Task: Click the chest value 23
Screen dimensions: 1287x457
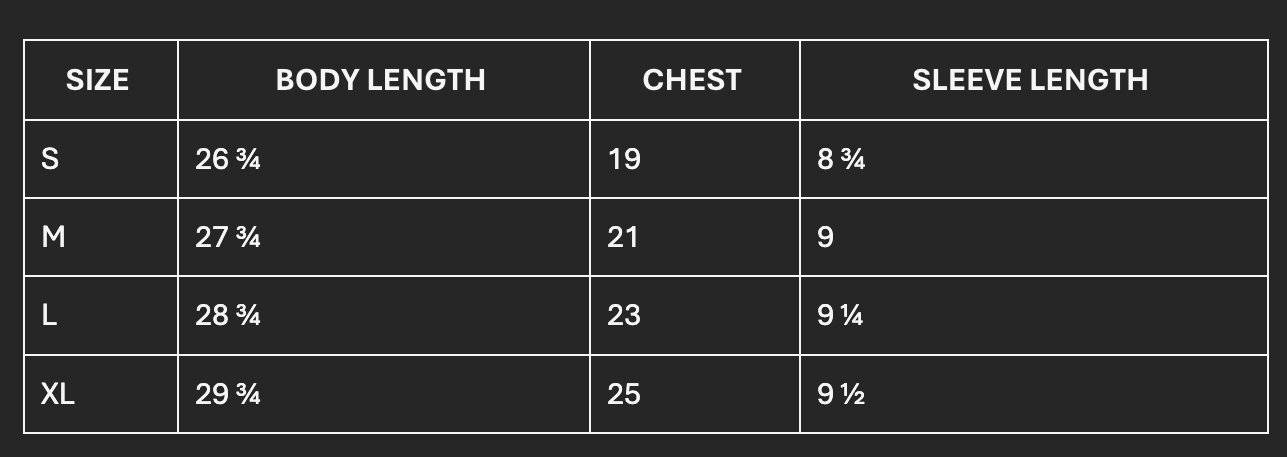Action: pyautogui.click(x=624, y=315)
